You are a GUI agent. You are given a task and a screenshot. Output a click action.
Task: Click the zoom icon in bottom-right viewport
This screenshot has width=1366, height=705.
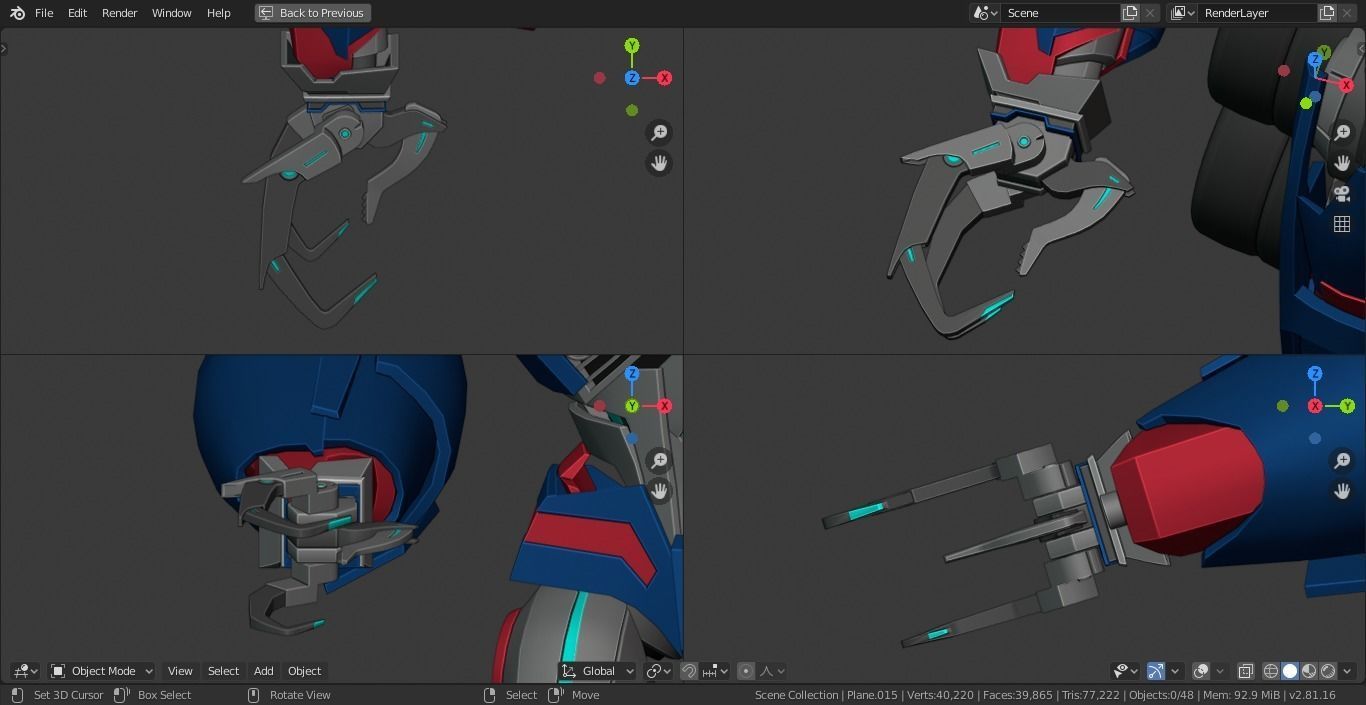[x=1342, y=460]
